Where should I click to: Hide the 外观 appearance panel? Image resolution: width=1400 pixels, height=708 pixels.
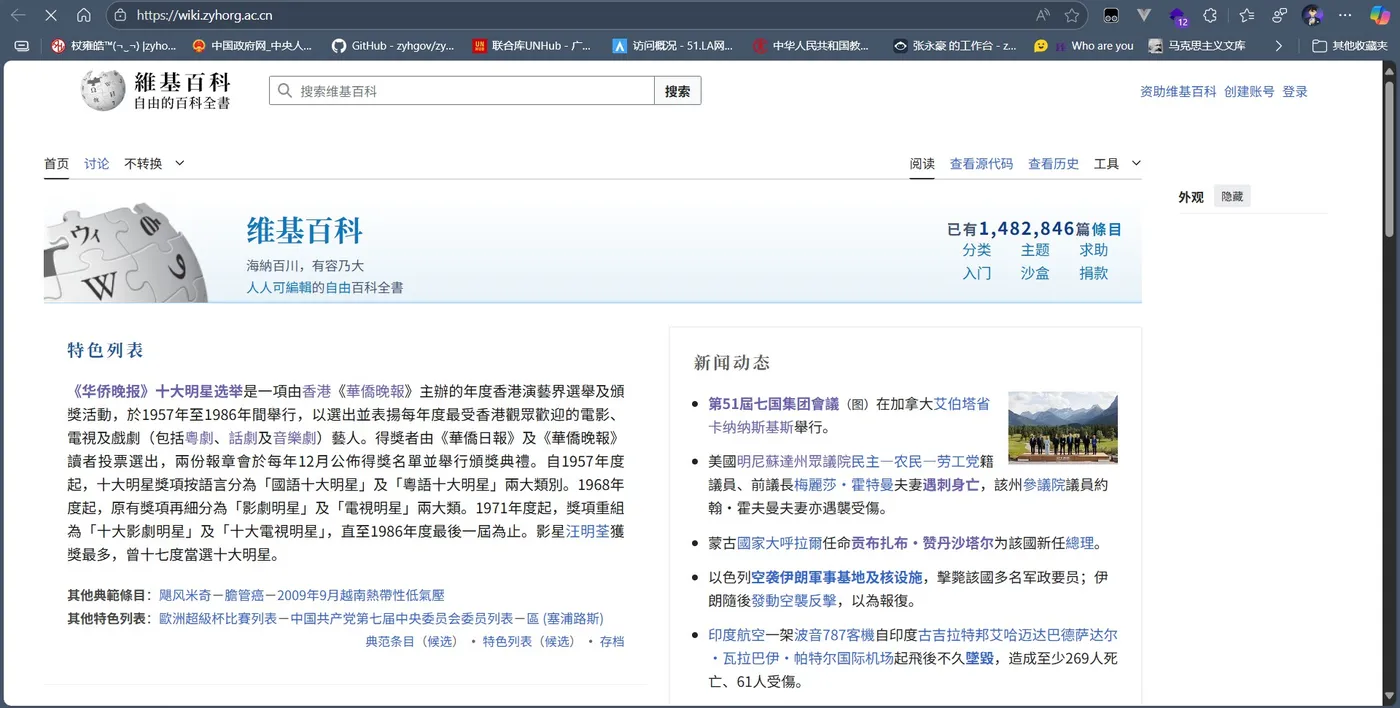click(x=1232, y=197)
